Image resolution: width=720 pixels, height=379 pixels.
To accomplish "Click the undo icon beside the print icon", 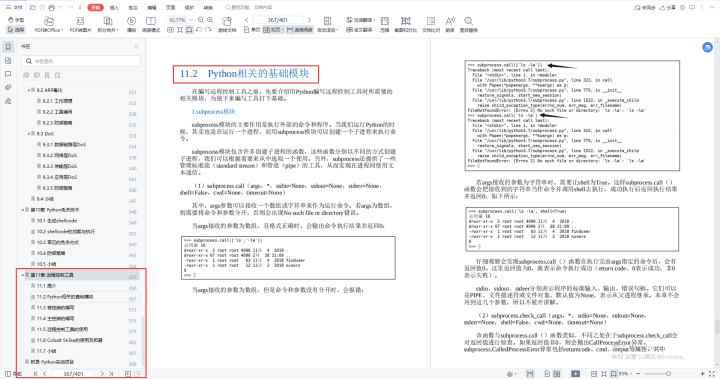I will (x=61, y=7).
